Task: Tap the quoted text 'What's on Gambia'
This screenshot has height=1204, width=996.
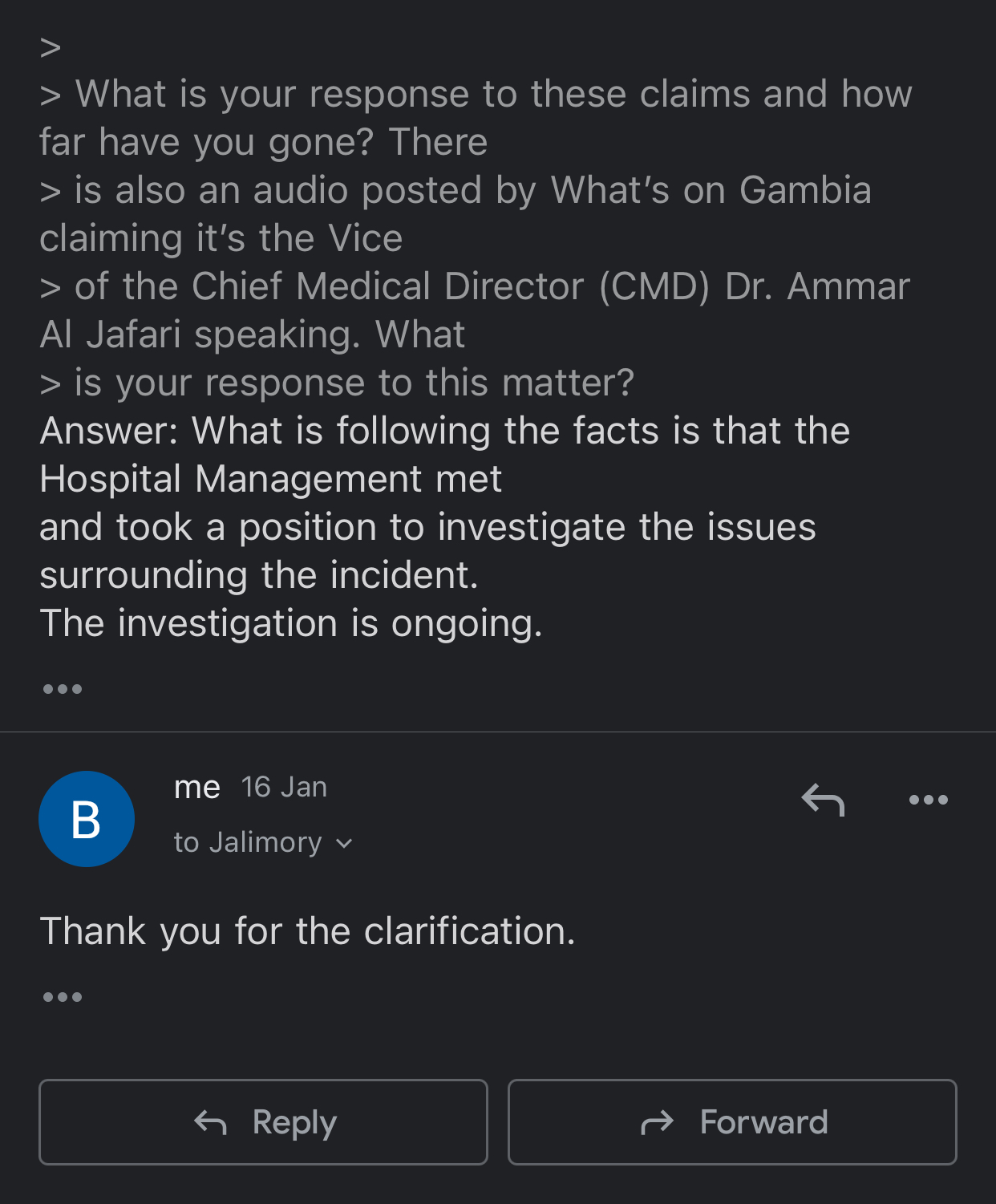Action: coord(711,190)
